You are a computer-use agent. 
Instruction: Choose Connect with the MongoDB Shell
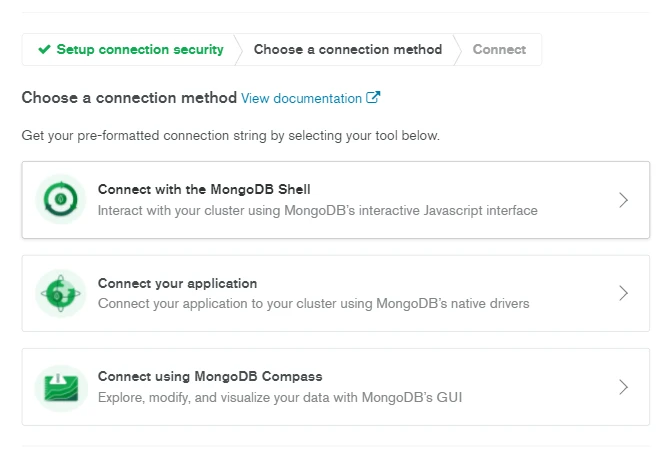pyautogui.click(x=211, y=189)
